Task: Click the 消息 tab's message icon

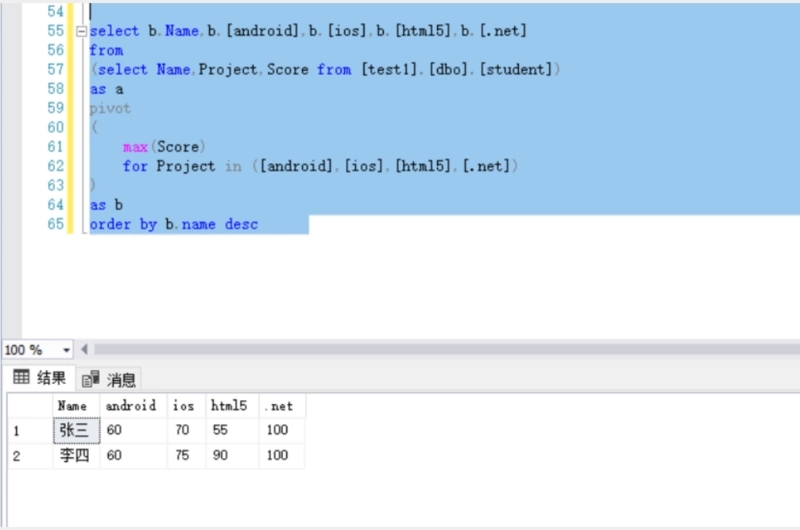Action: coord(91,379)
